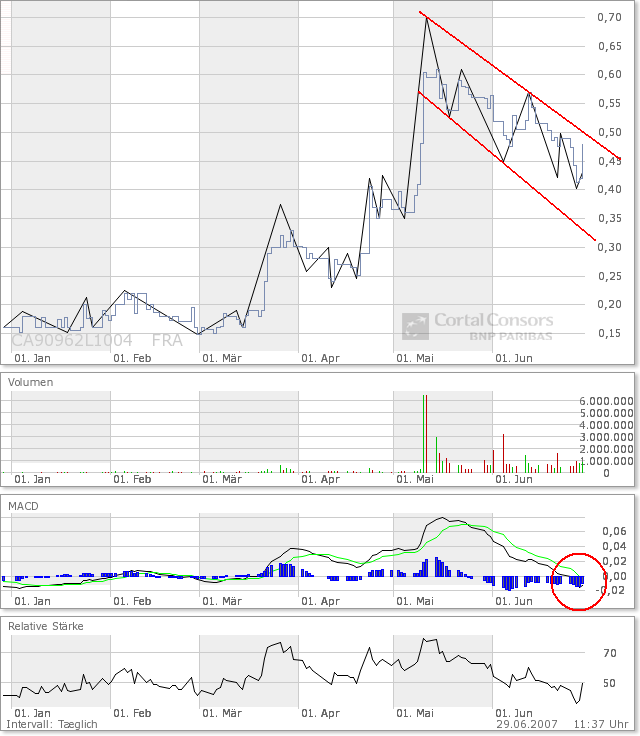Select the MACD panel title
This screenshot has width=640, height=736.
22,506
